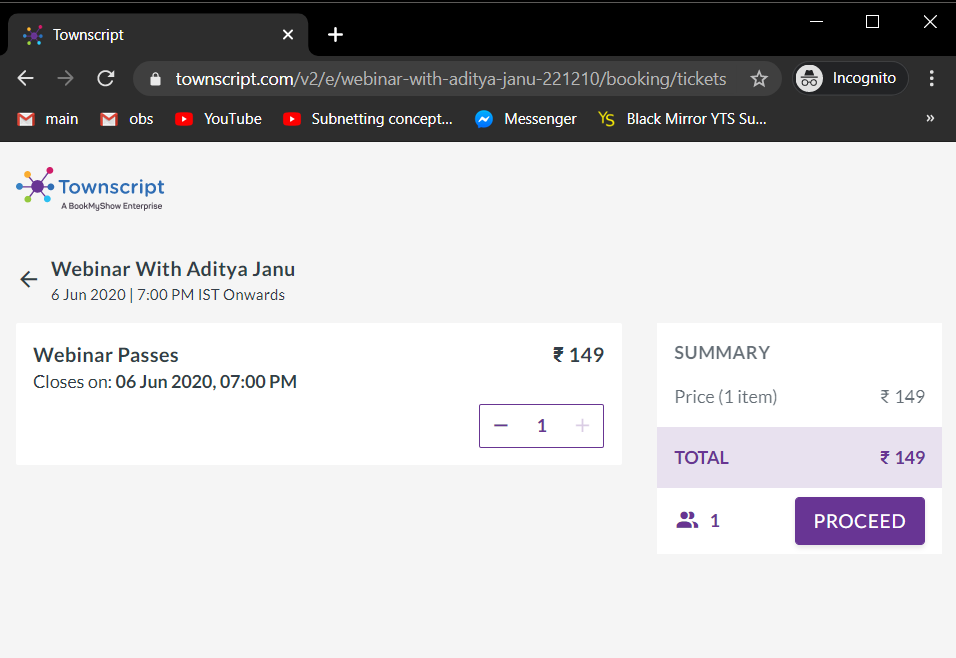Close the Townscript tab
This screenshot has height=658, width=956.
pos(288,35)
